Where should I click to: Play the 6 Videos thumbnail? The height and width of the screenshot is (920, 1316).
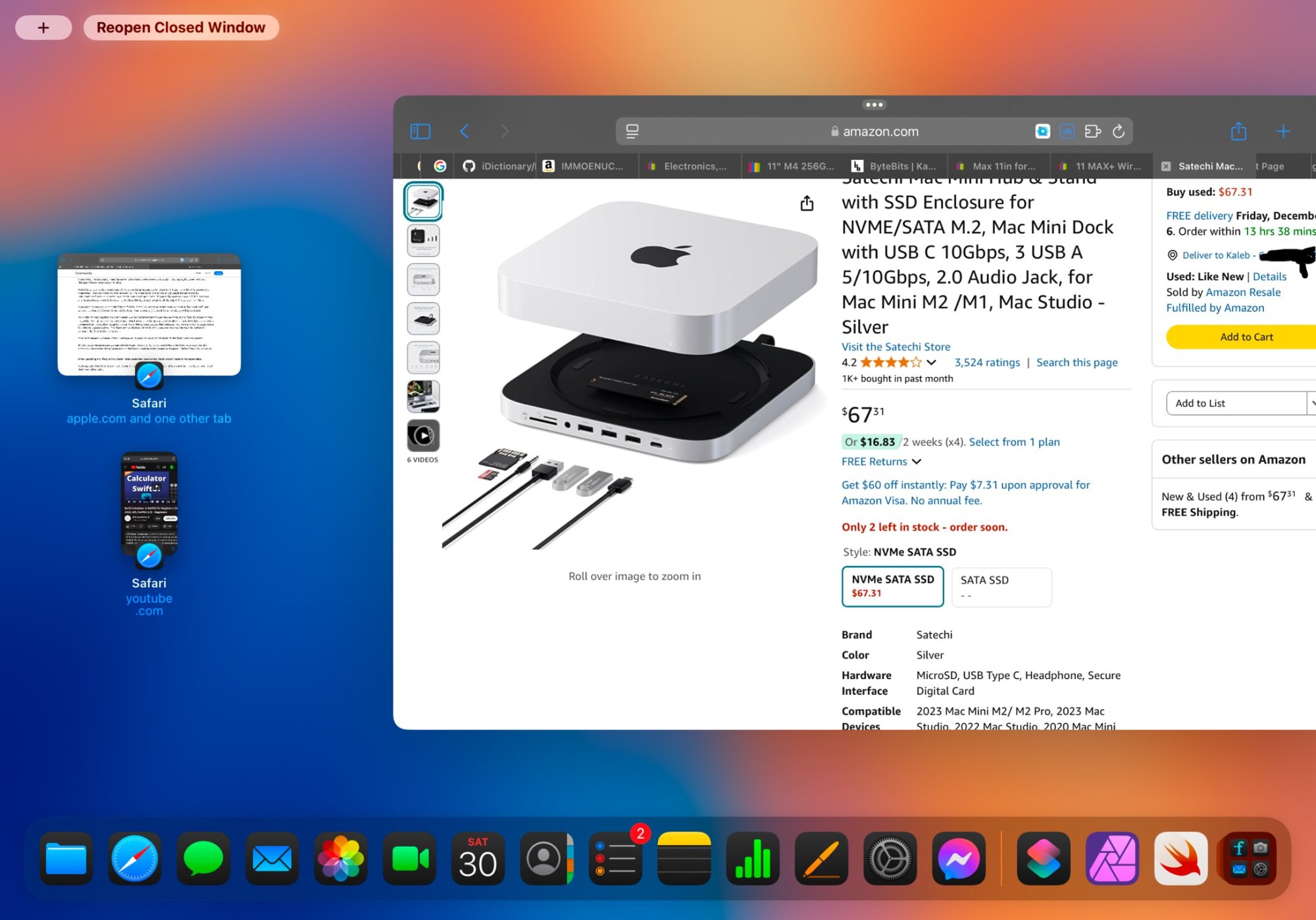[423, 436]
